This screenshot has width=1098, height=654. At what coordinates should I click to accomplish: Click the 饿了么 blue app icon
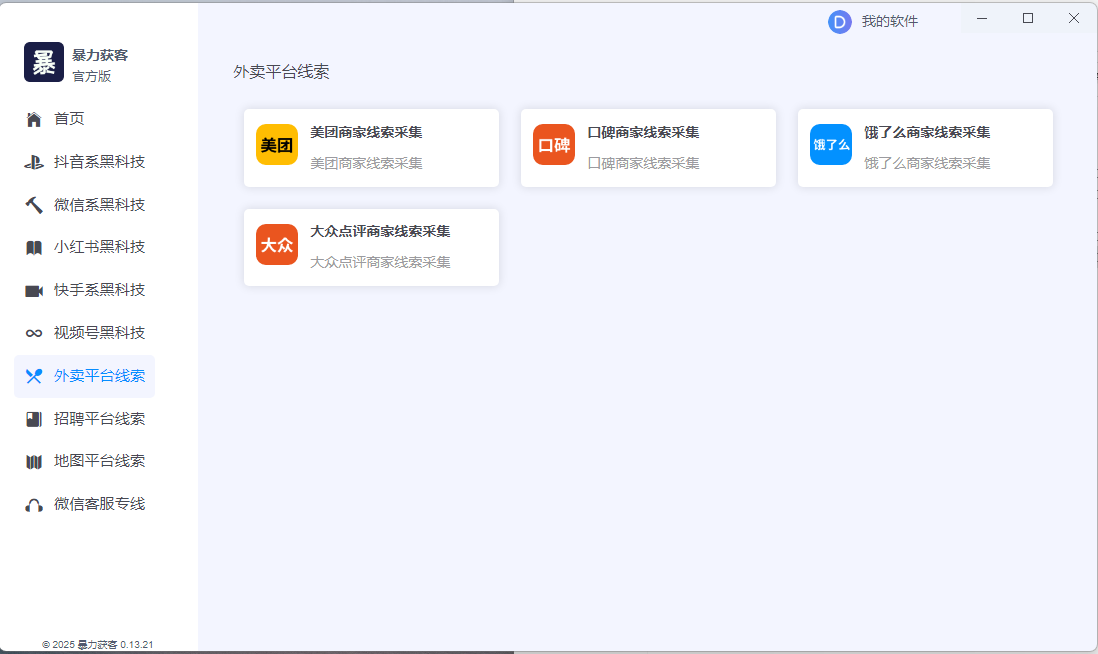831,145
